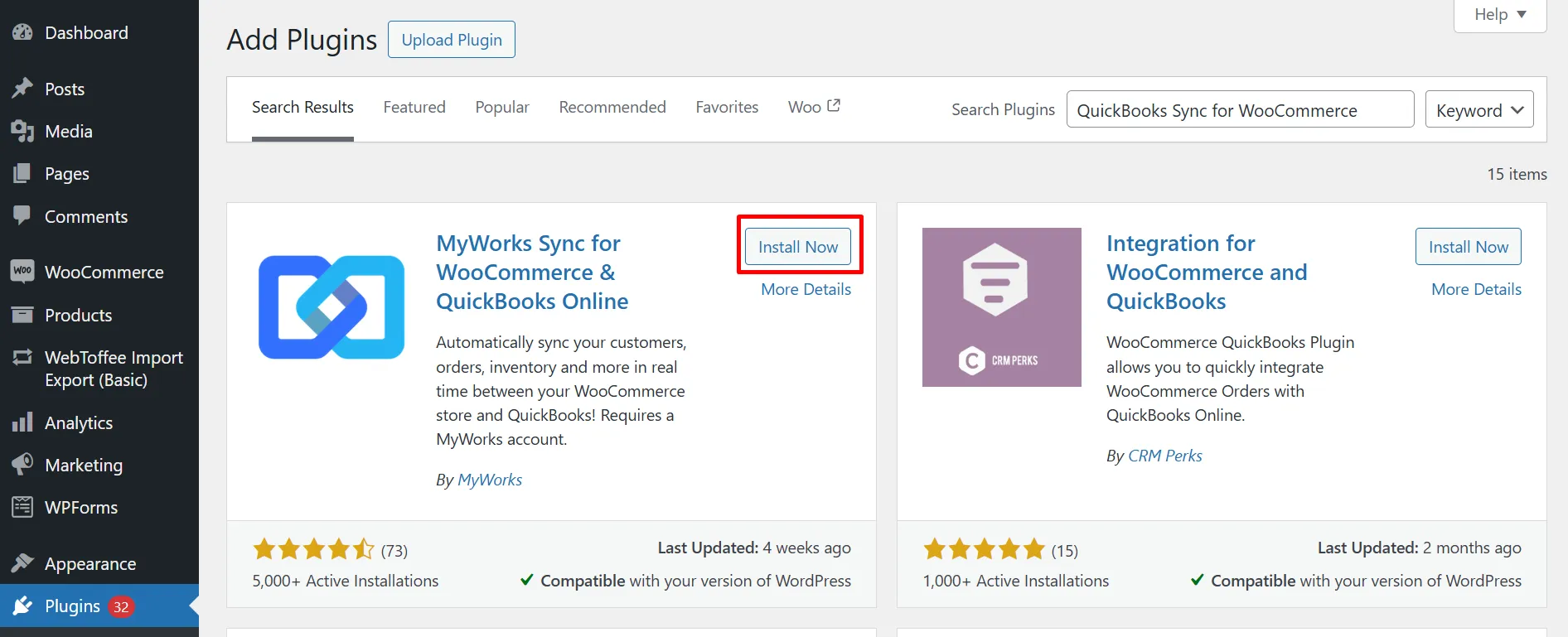The width and height of the screenshot is (1568, 637).
Task: Install Now the MyWorks Sync plugin
Action: tap(798, 247)
